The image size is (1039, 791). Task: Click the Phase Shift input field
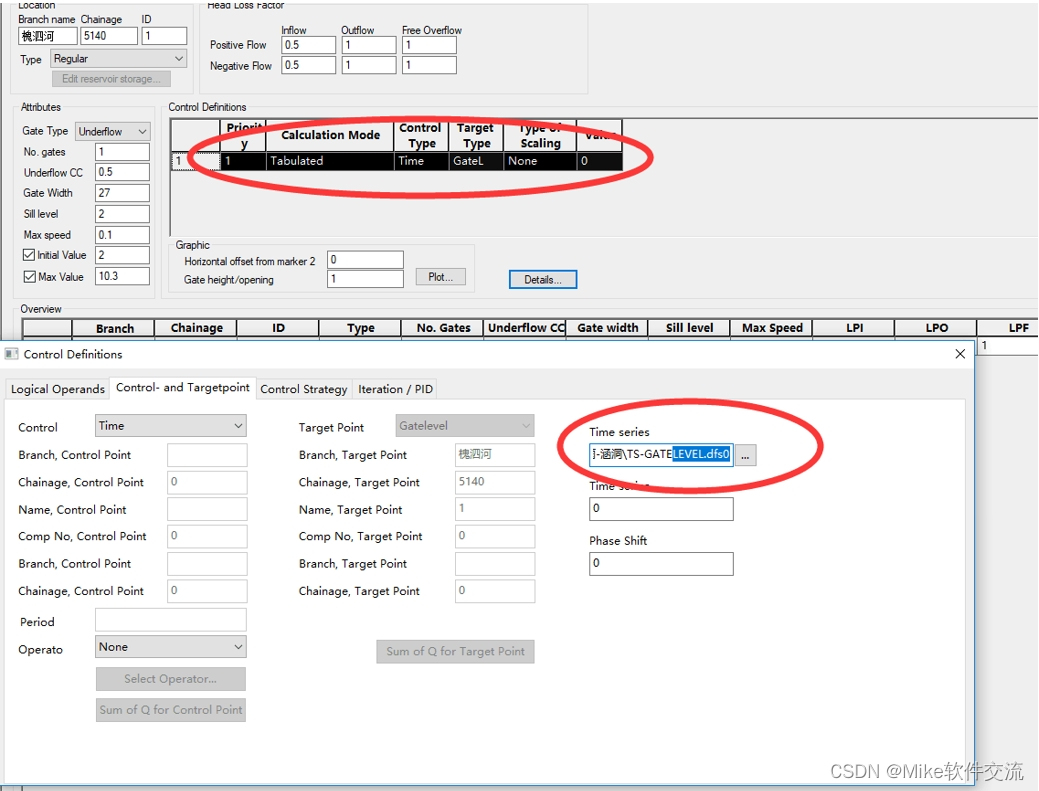[x=661, y=564]
